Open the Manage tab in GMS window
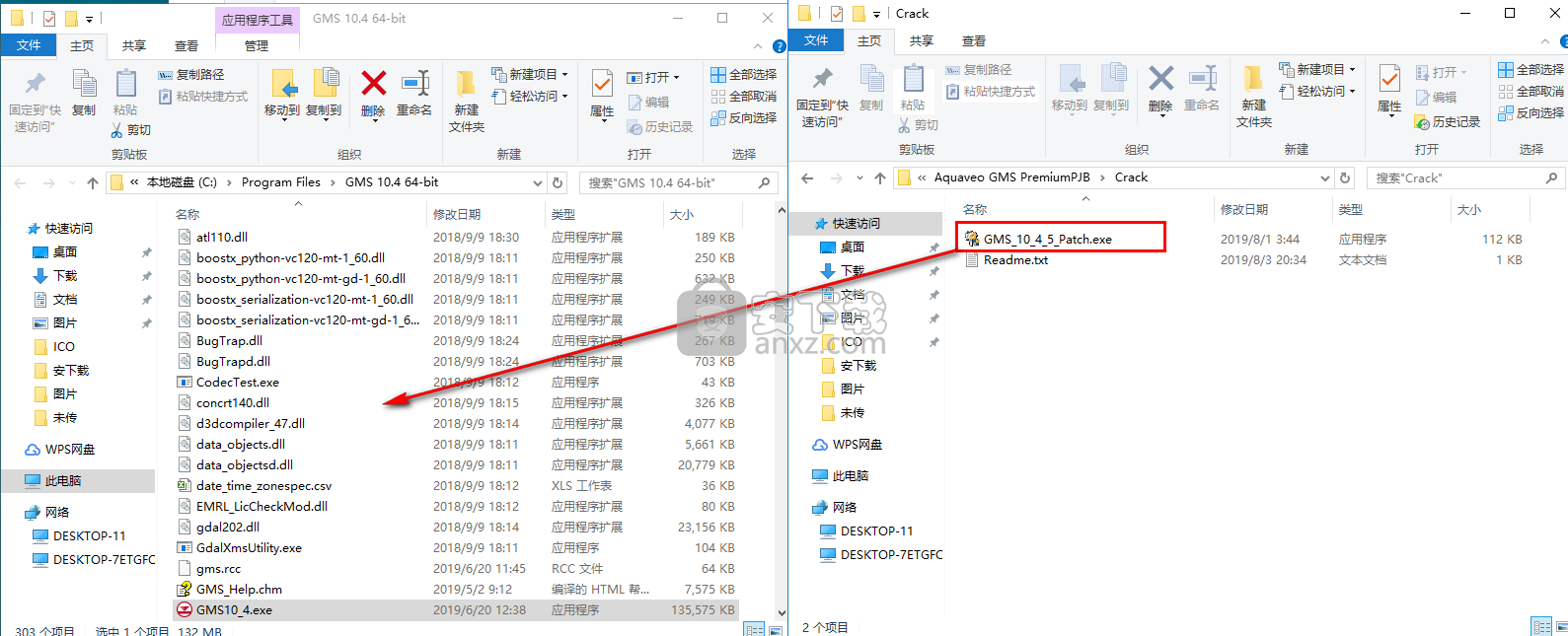 [257, 45]
